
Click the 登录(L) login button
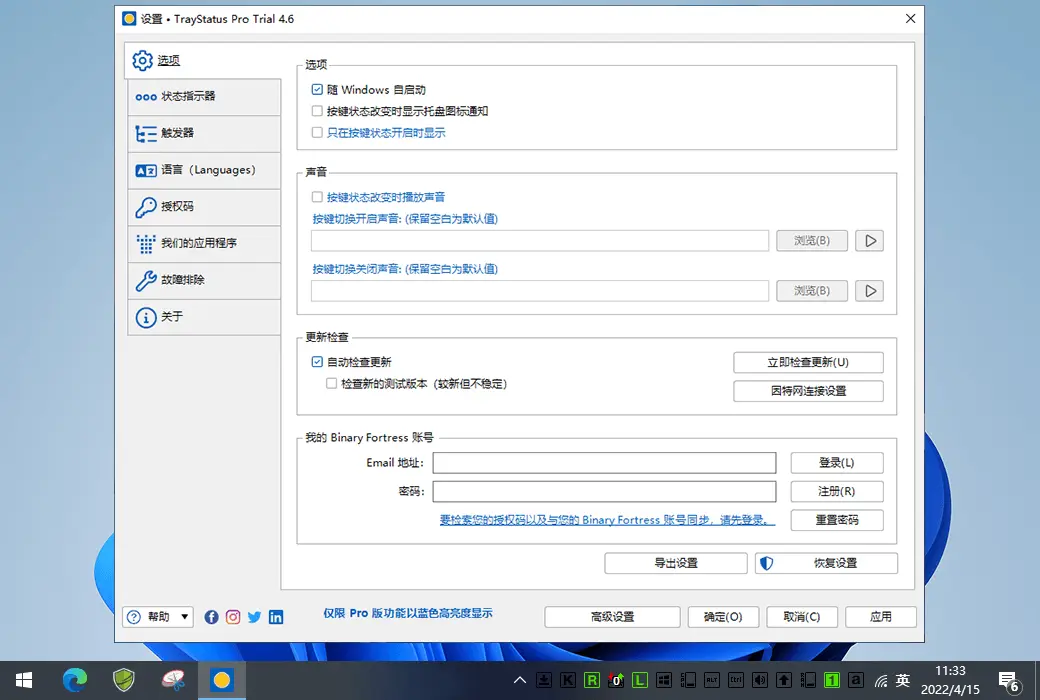(836, 462)
